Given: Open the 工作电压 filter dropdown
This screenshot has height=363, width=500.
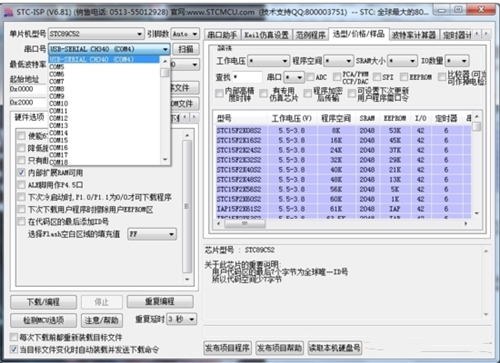Looking at the screenshot, I should [x=268, y=61].
